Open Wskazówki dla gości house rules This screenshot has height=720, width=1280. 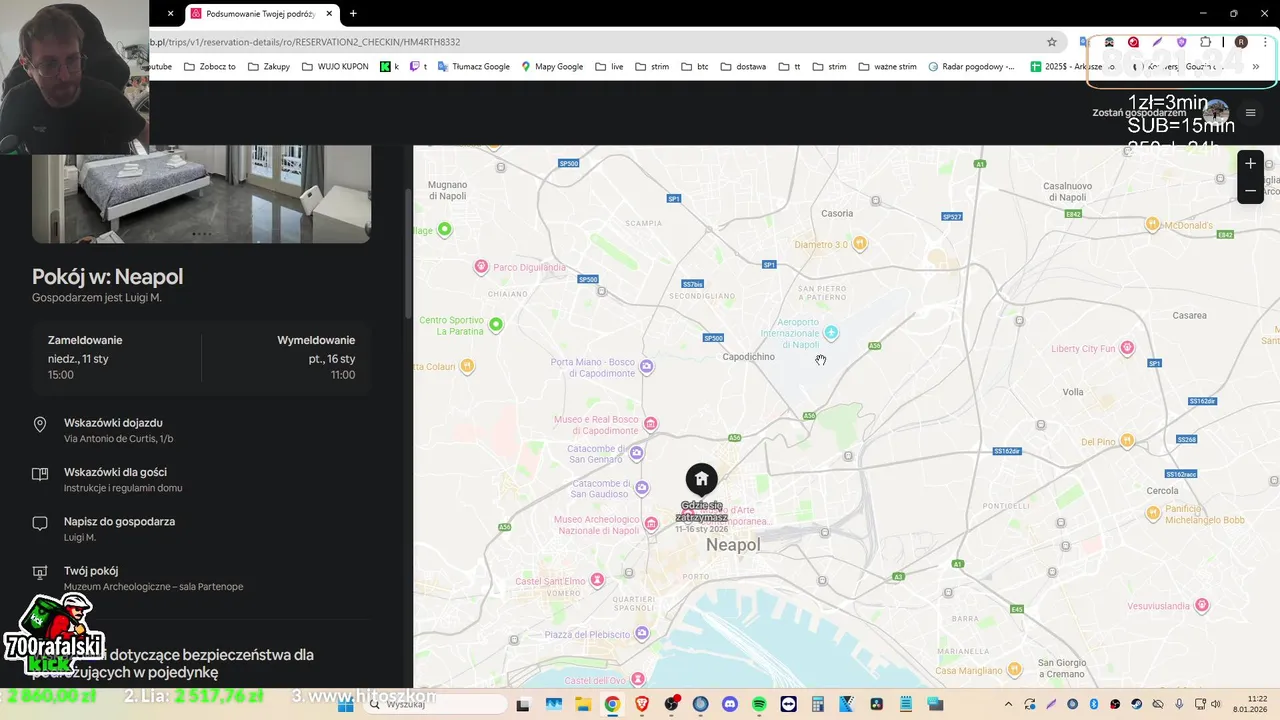click(x=201, y=480)
